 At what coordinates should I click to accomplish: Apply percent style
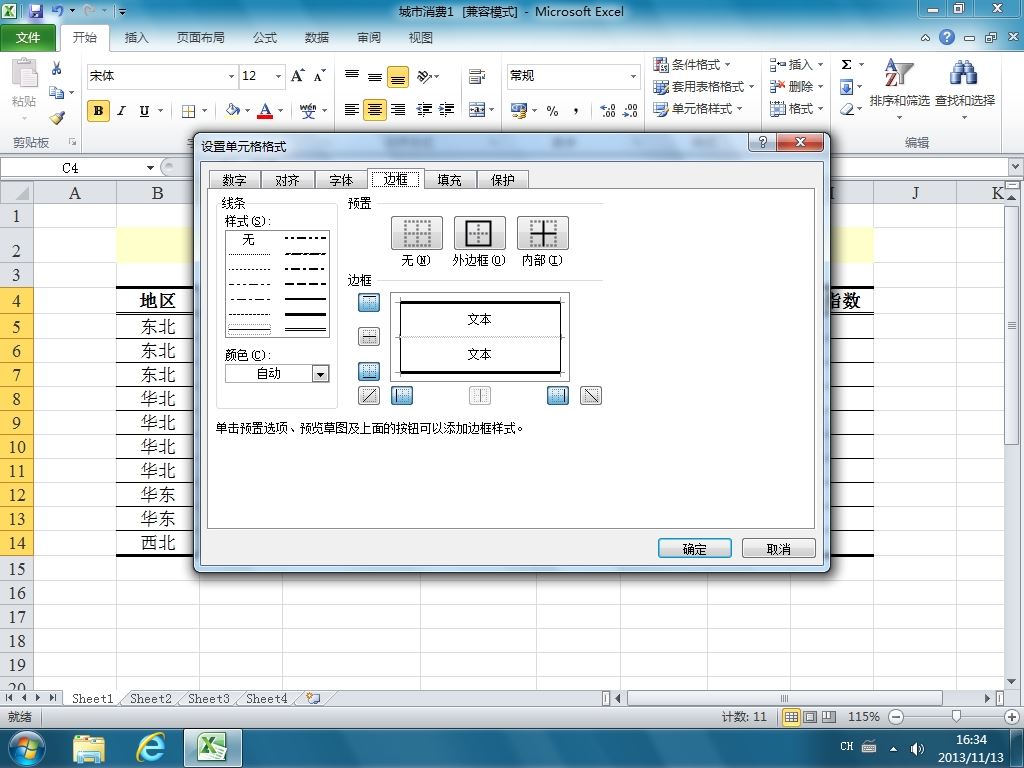click(x=552, y=111)
